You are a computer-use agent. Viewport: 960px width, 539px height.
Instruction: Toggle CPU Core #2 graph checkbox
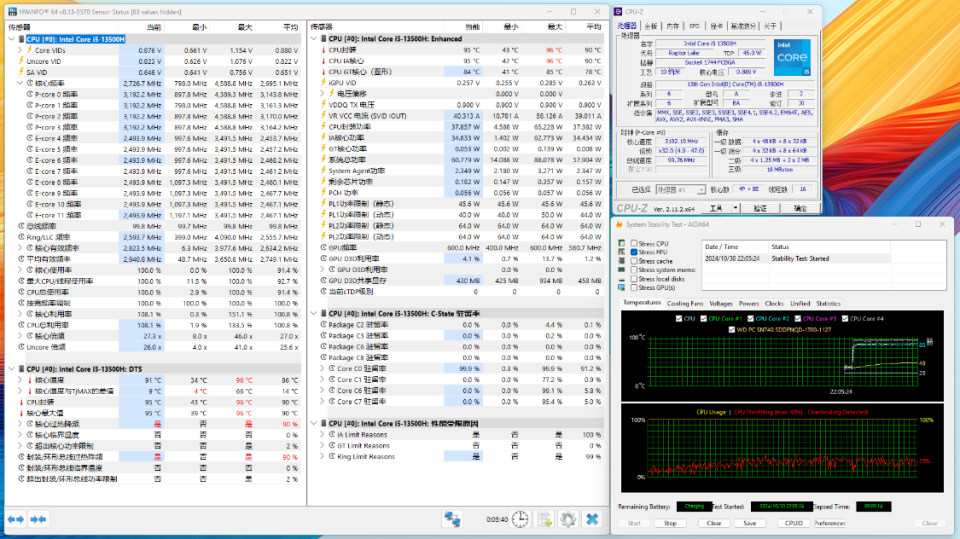751,318
